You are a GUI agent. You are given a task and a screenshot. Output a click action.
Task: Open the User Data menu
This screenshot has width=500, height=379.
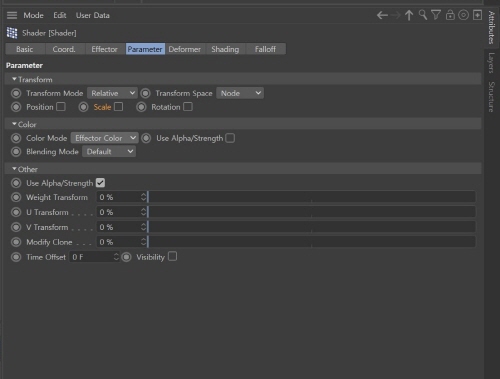click(93, 15)
